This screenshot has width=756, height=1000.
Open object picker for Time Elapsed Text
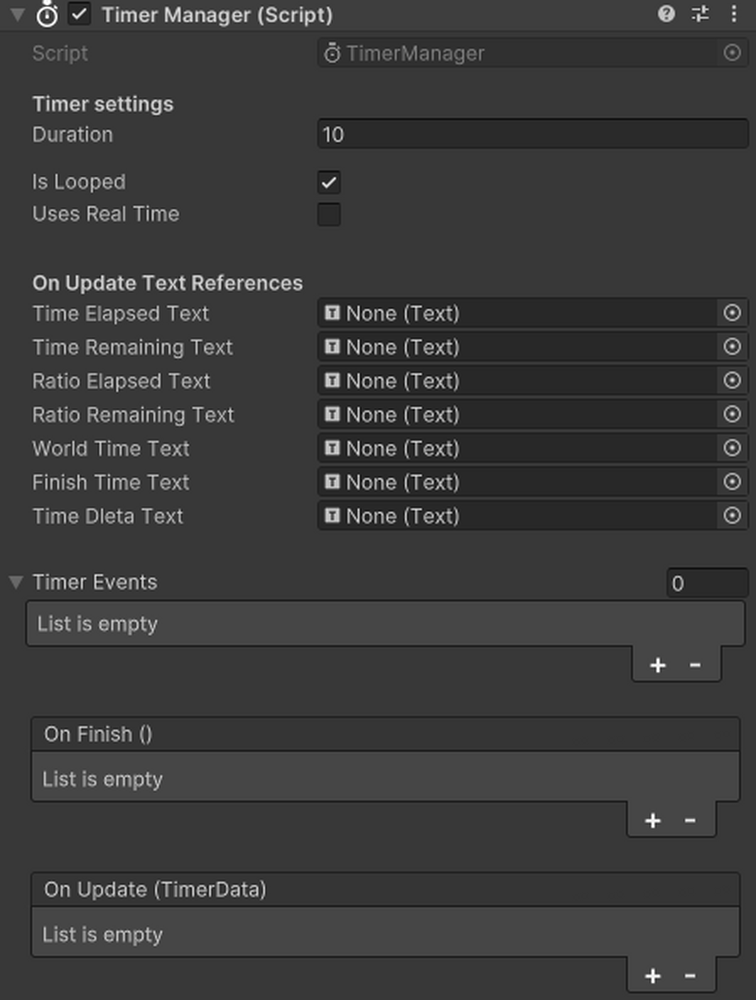coord(733,313)
